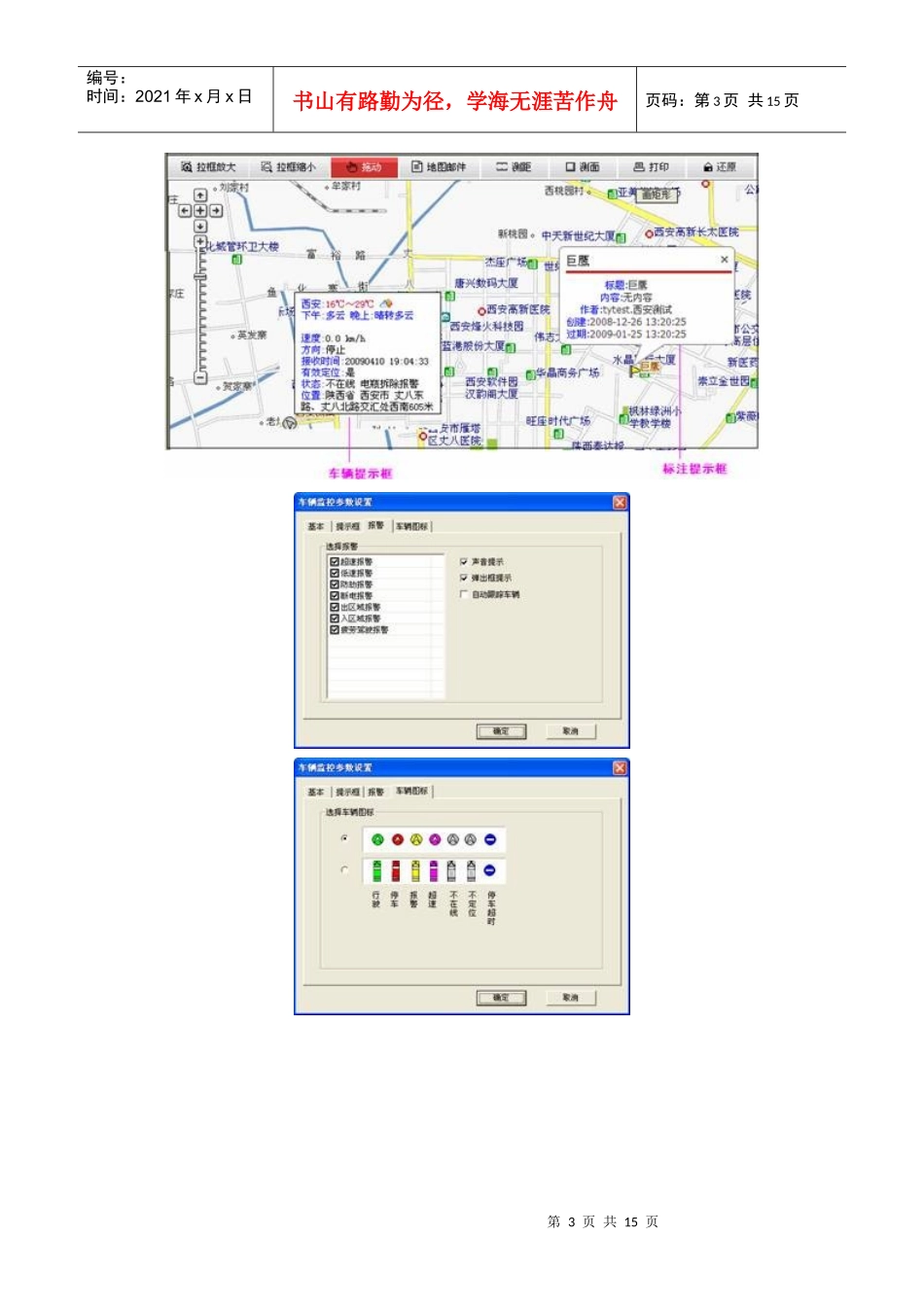Image resolution: width=924 pixels, height=1307 pixels.
Task: Toggle the 疲劳驾驶报警 checkbox
Action: coord(335,629)
